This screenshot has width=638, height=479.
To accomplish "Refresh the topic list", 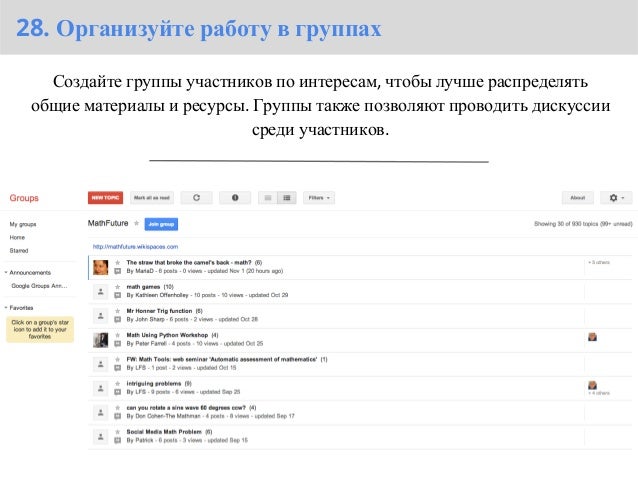I will click(x=197, y=198).
